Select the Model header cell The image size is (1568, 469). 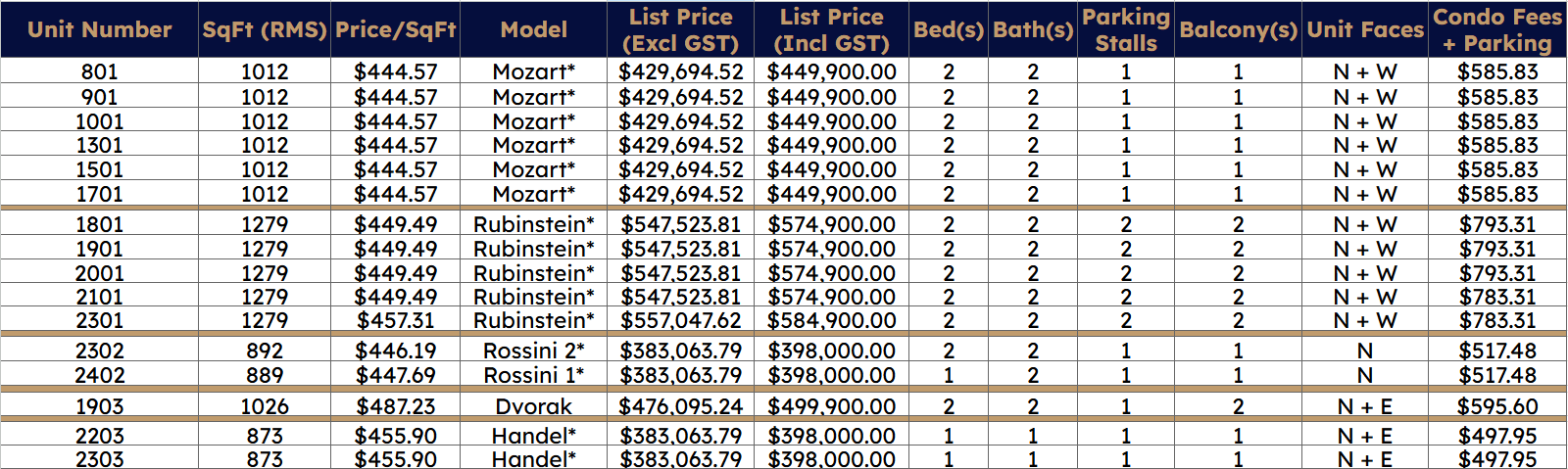point(534,29)
